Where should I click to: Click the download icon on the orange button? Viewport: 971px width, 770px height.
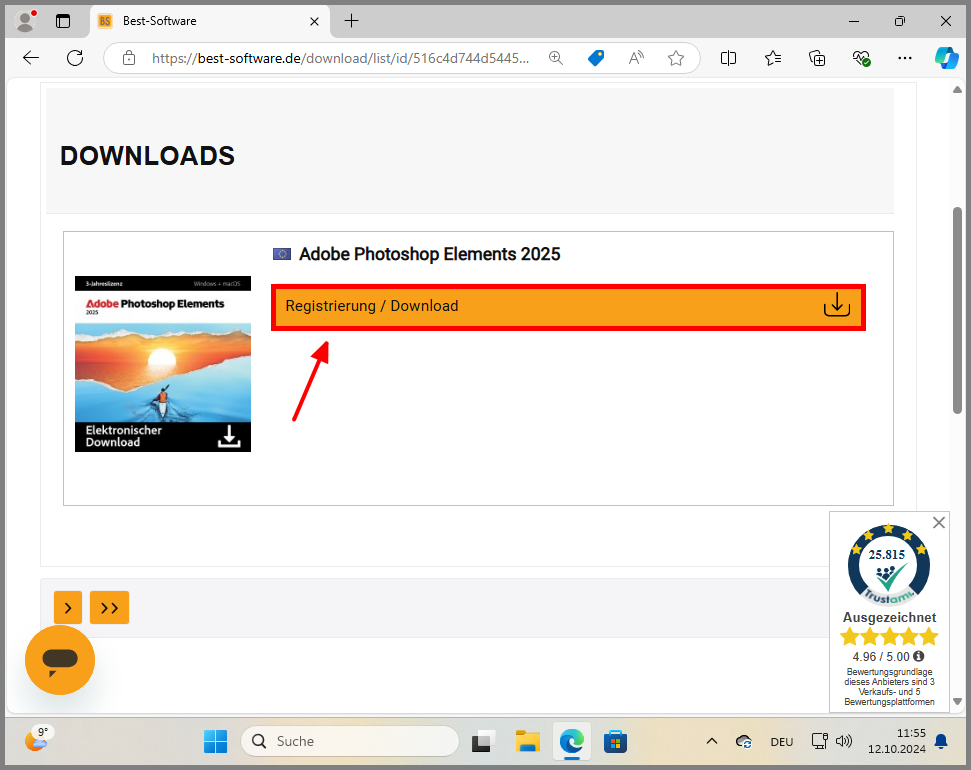coord(836,305)
